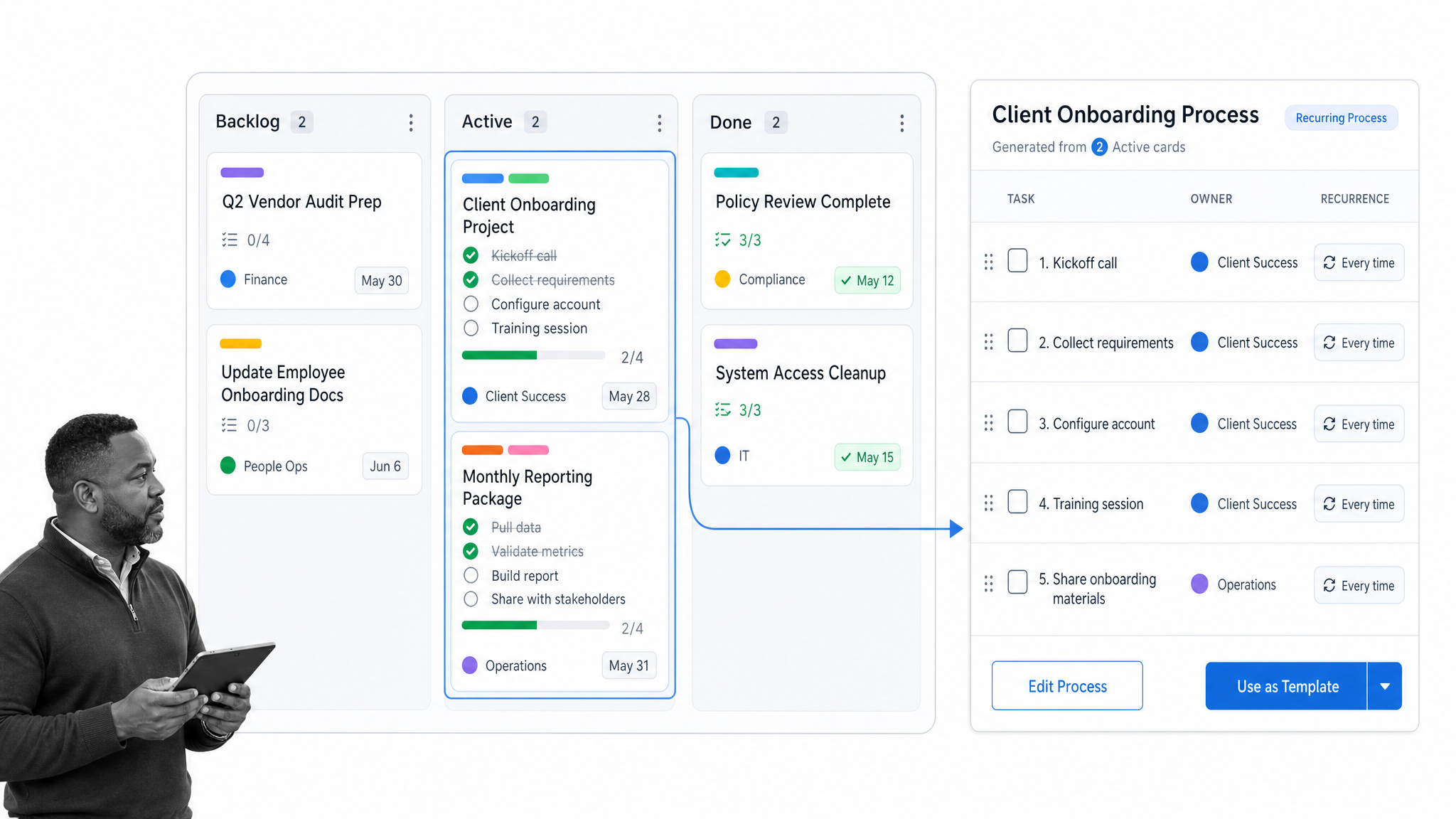
Task: Click the Backlog card count badge
Action: click(x=302, y=122)
